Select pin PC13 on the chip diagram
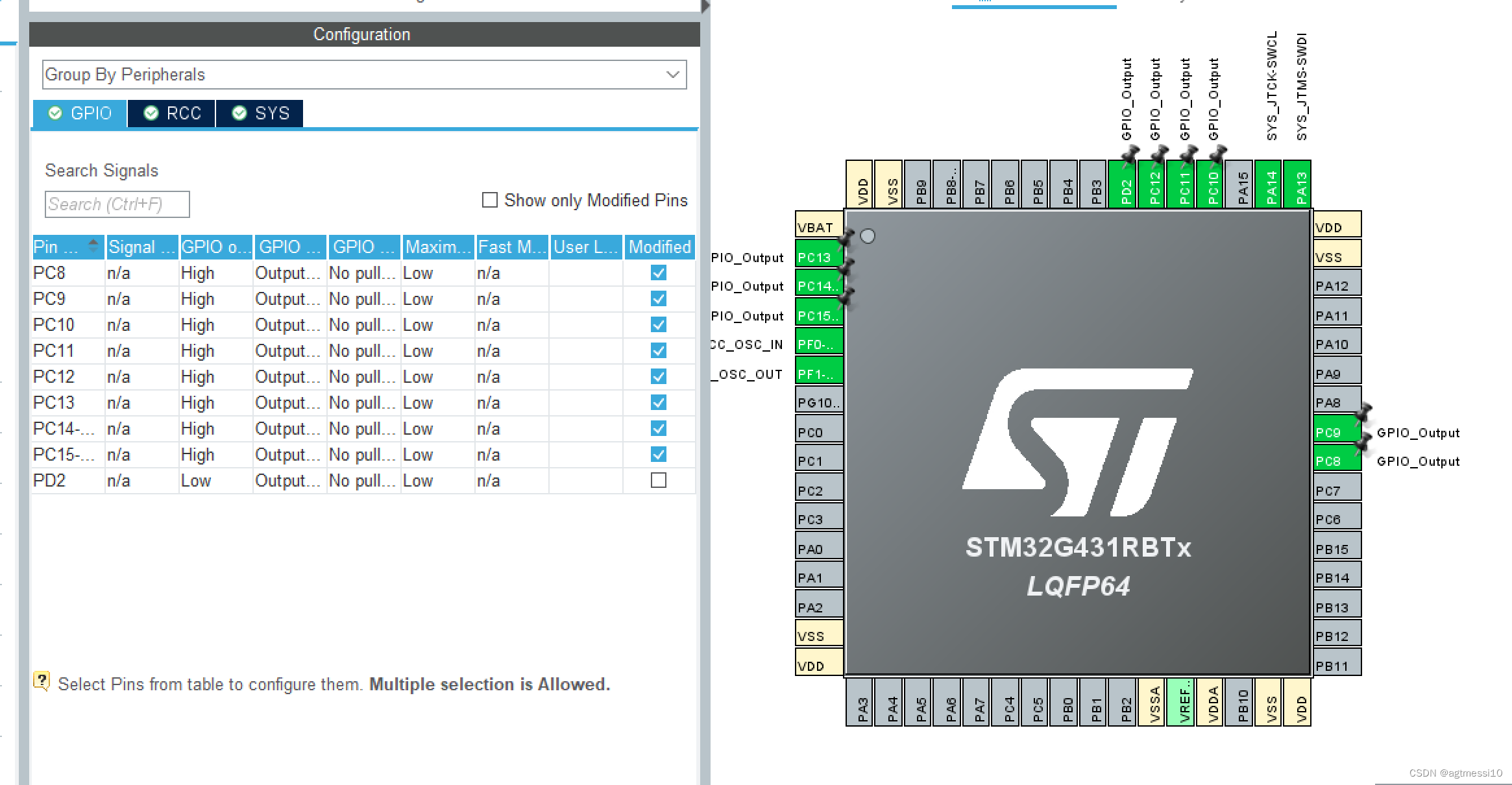This screenshot has width=1512, height=785. [x=817, y=256]
